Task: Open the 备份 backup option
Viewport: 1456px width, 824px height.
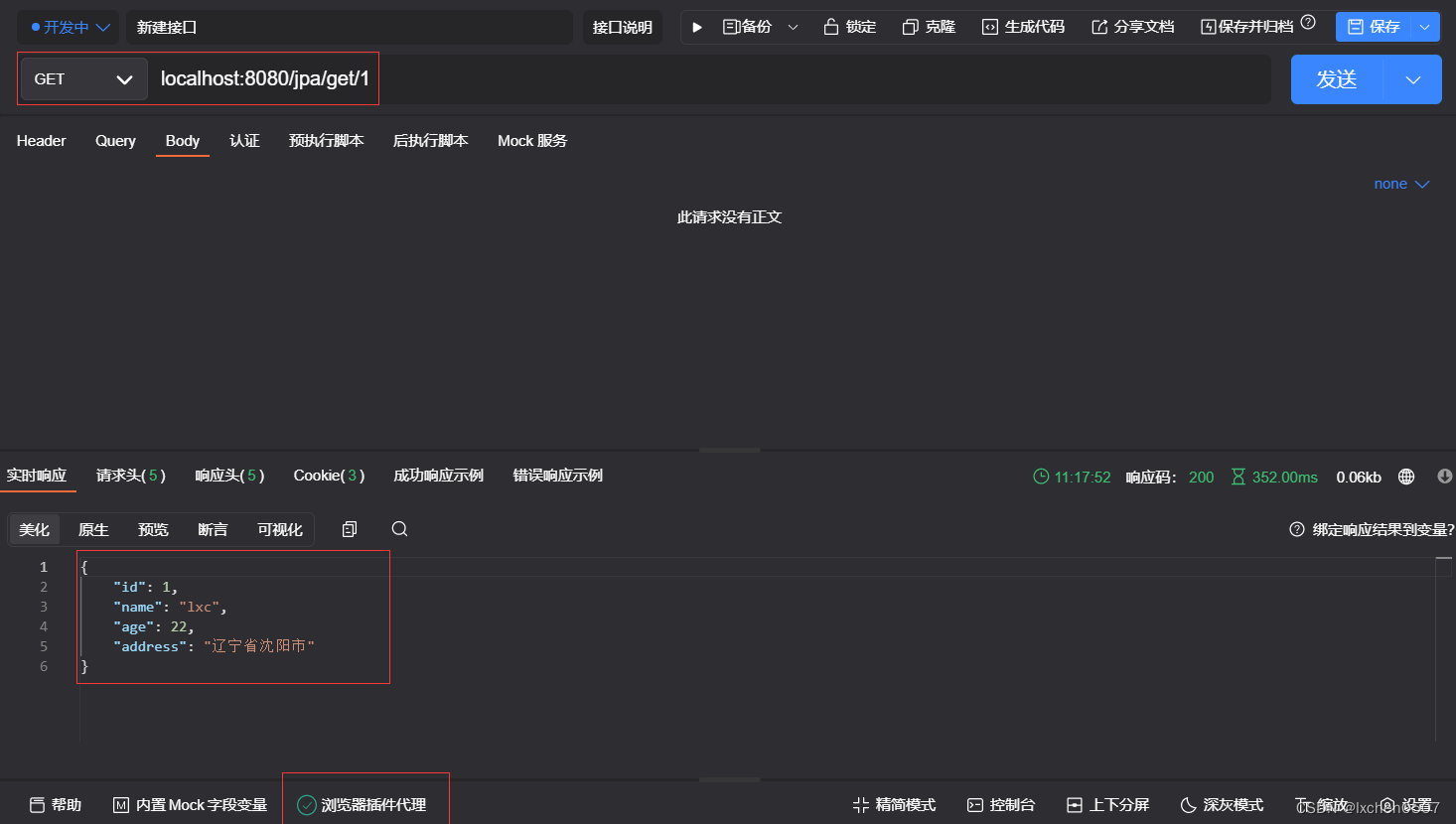Action: point(747,27)
